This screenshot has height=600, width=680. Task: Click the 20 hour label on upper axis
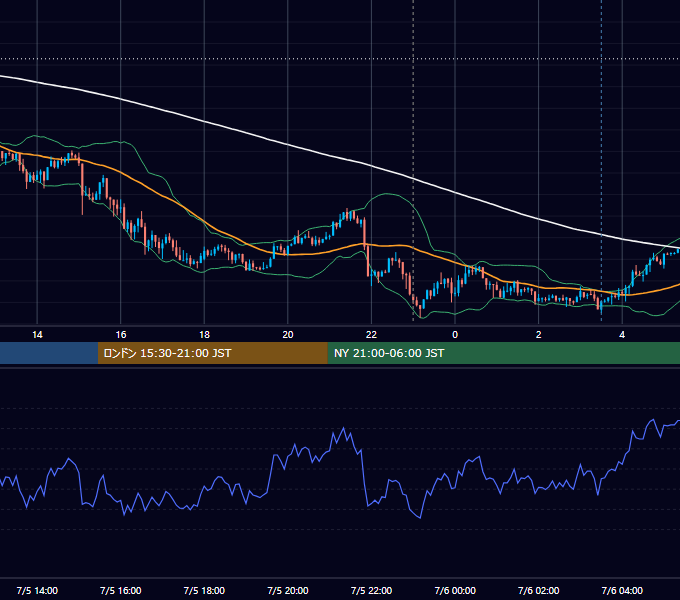pos(288,335)
